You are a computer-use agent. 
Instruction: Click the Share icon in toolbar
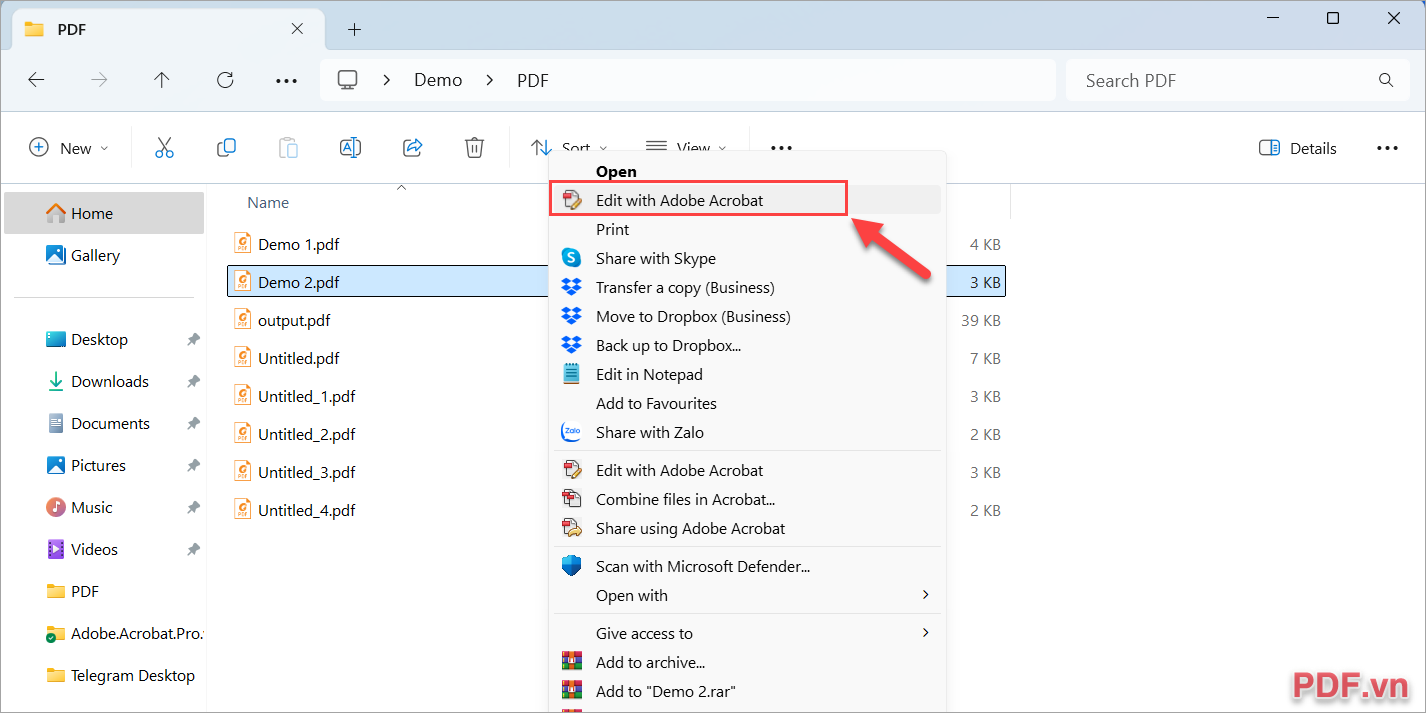(x=412, y=148)
